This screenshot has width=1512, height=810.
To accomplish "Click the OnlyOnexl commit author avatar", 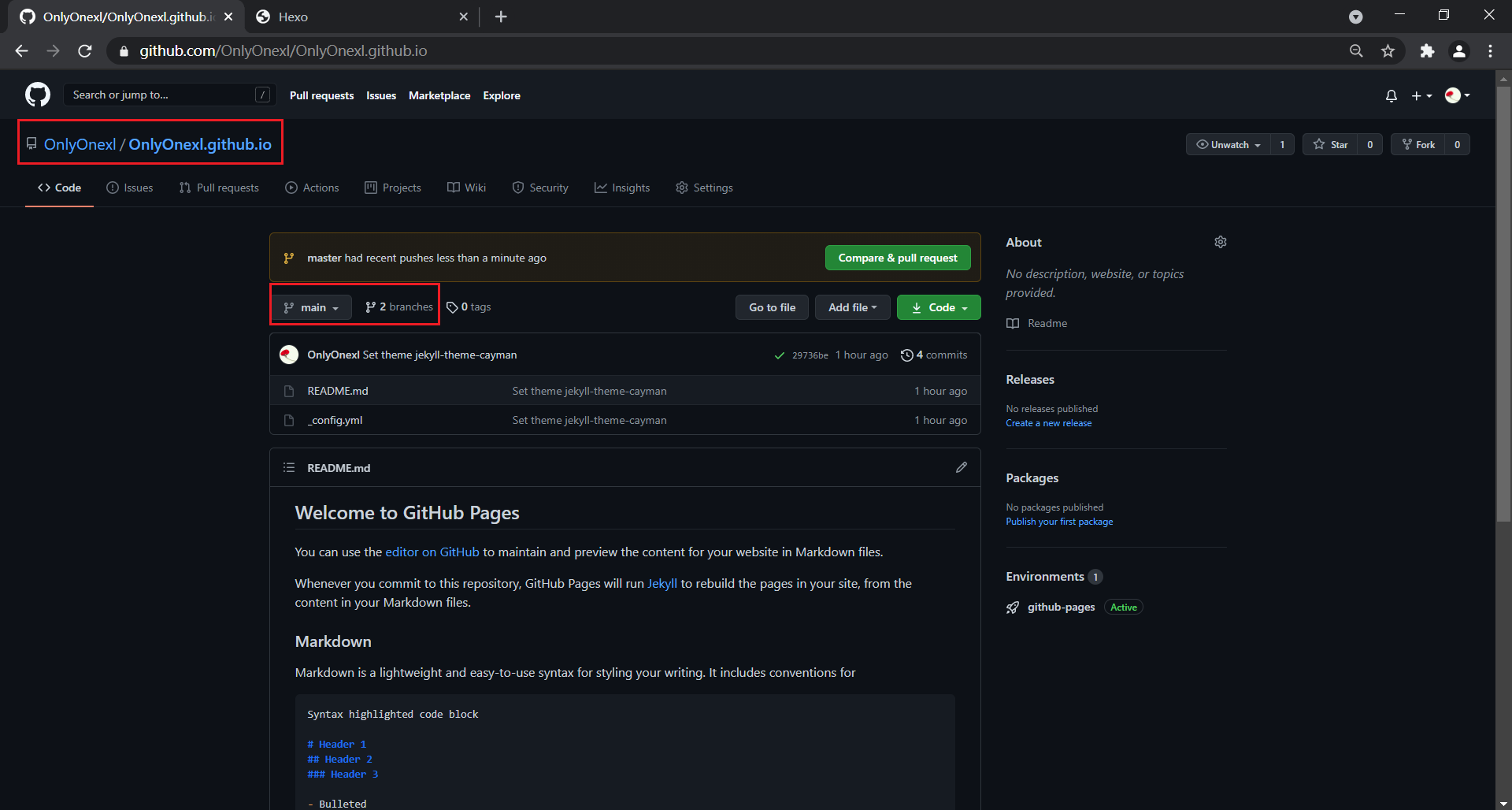I will pos(289,355).
